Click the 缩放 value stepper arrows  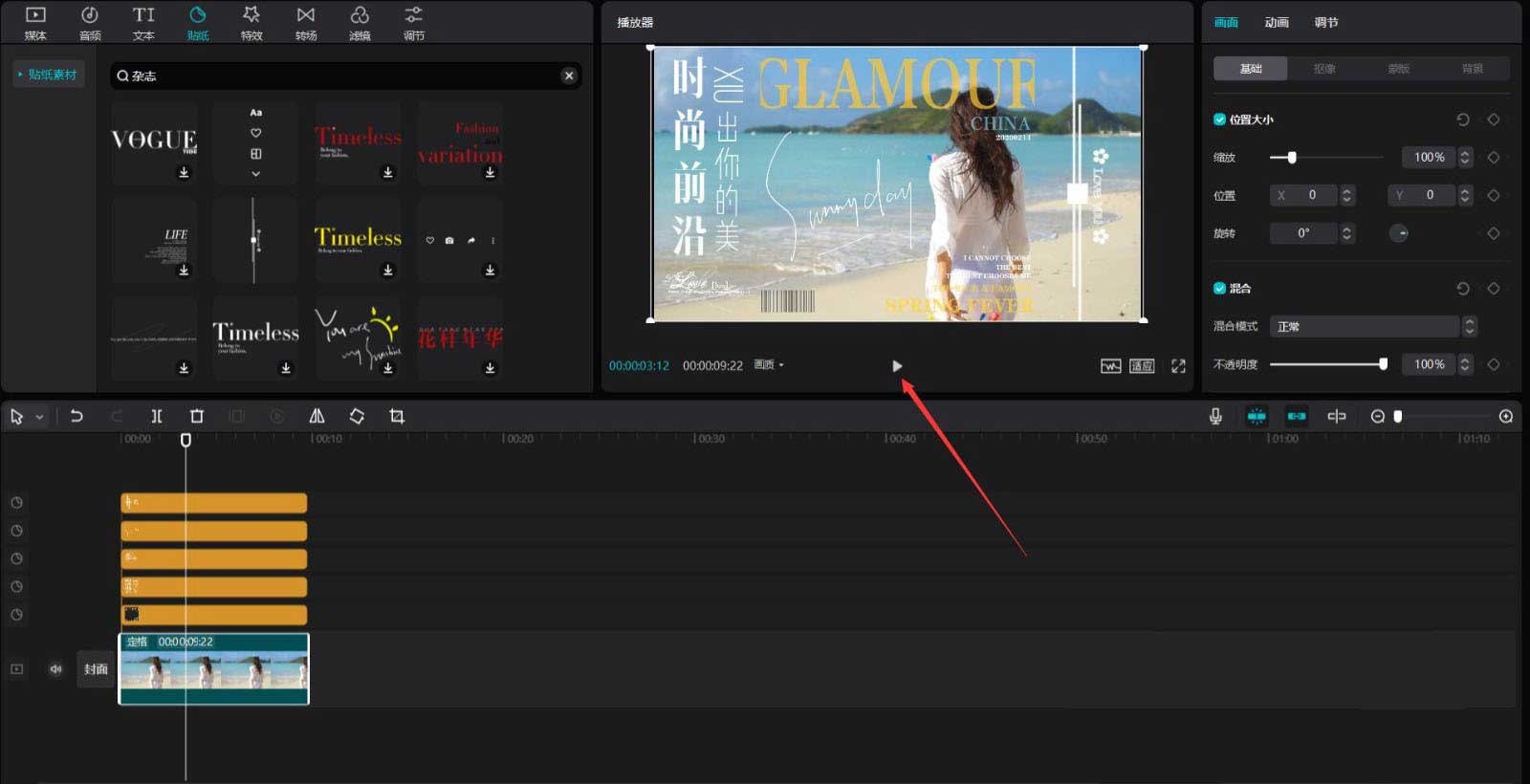click(x=1465, y=157)
